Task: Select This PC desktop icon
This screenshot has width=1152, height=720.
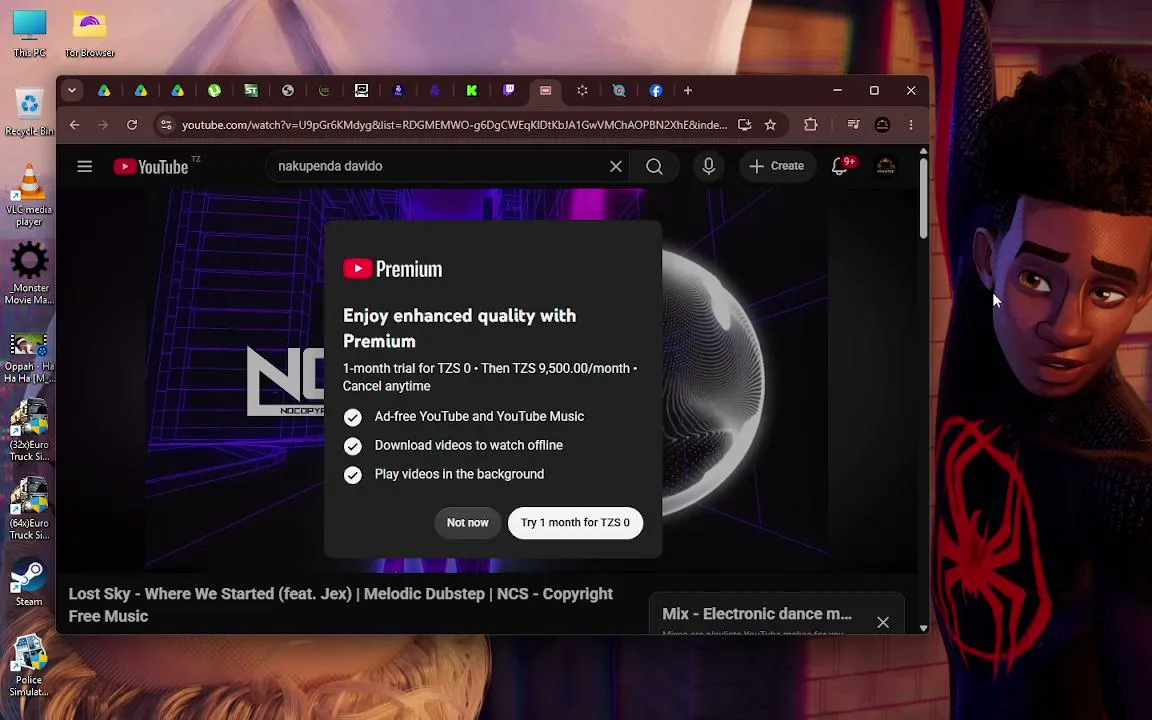Action: (29, 34)
